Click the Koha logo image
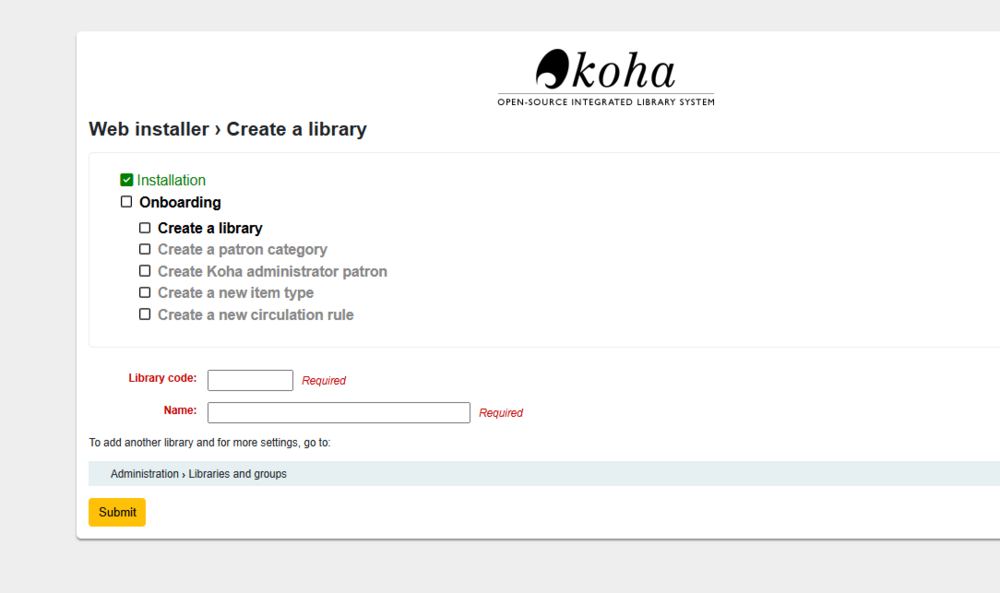Screen dimensions: 1000x593 click(606, 77)
